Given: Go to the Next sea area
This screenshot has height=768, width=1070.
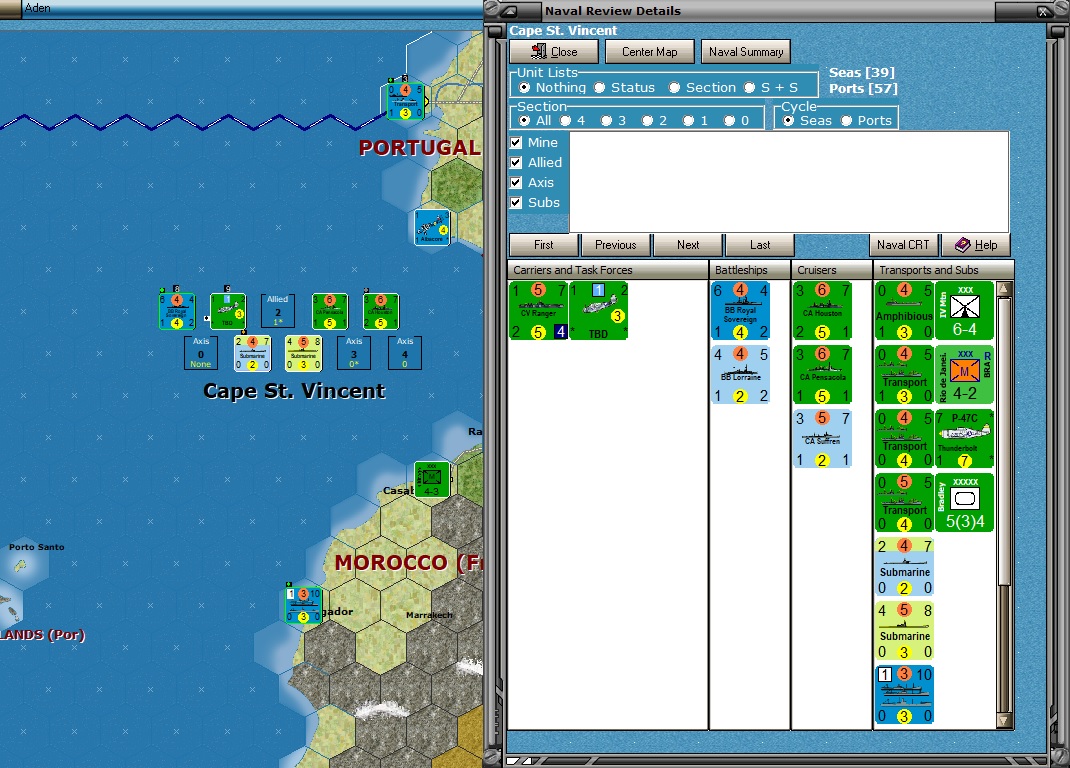Looking at the screenshot, I should point(688,244).
